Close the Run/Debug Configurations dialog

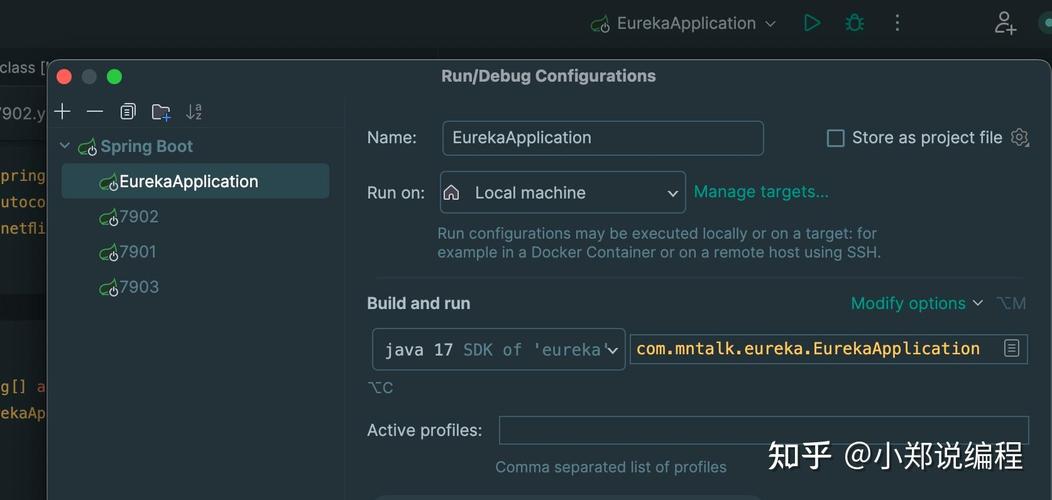tap(64, 77)
